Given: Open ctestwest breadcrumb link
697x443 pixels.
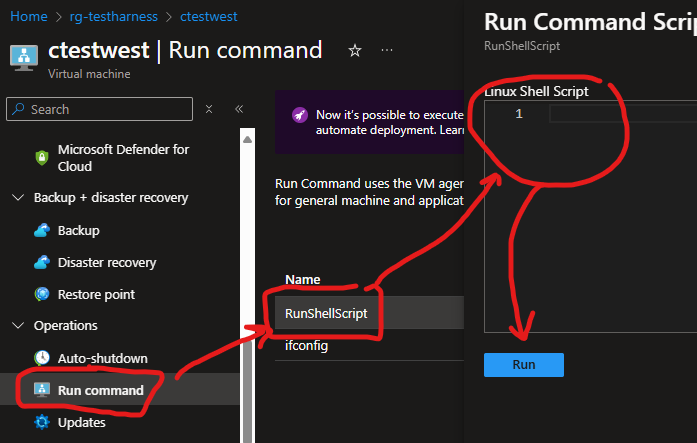Looking at the screenshot, I should coord(208,16).
